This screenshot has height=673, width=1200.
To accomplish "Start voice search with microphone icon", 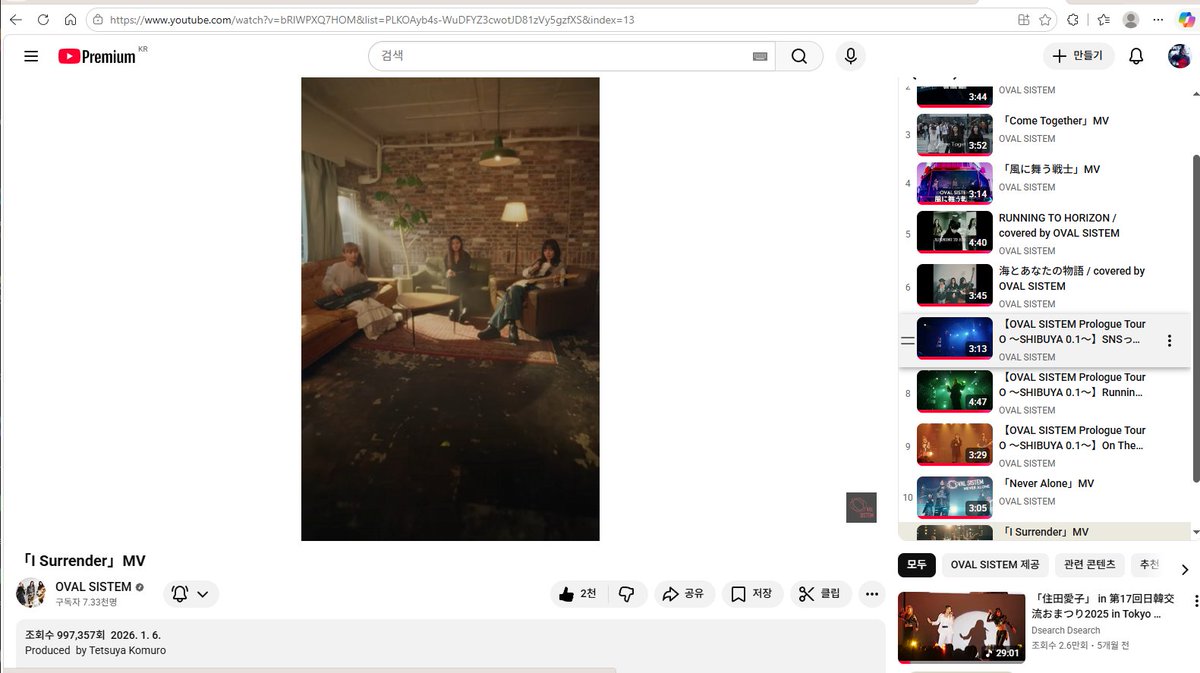I will (850, 56).
